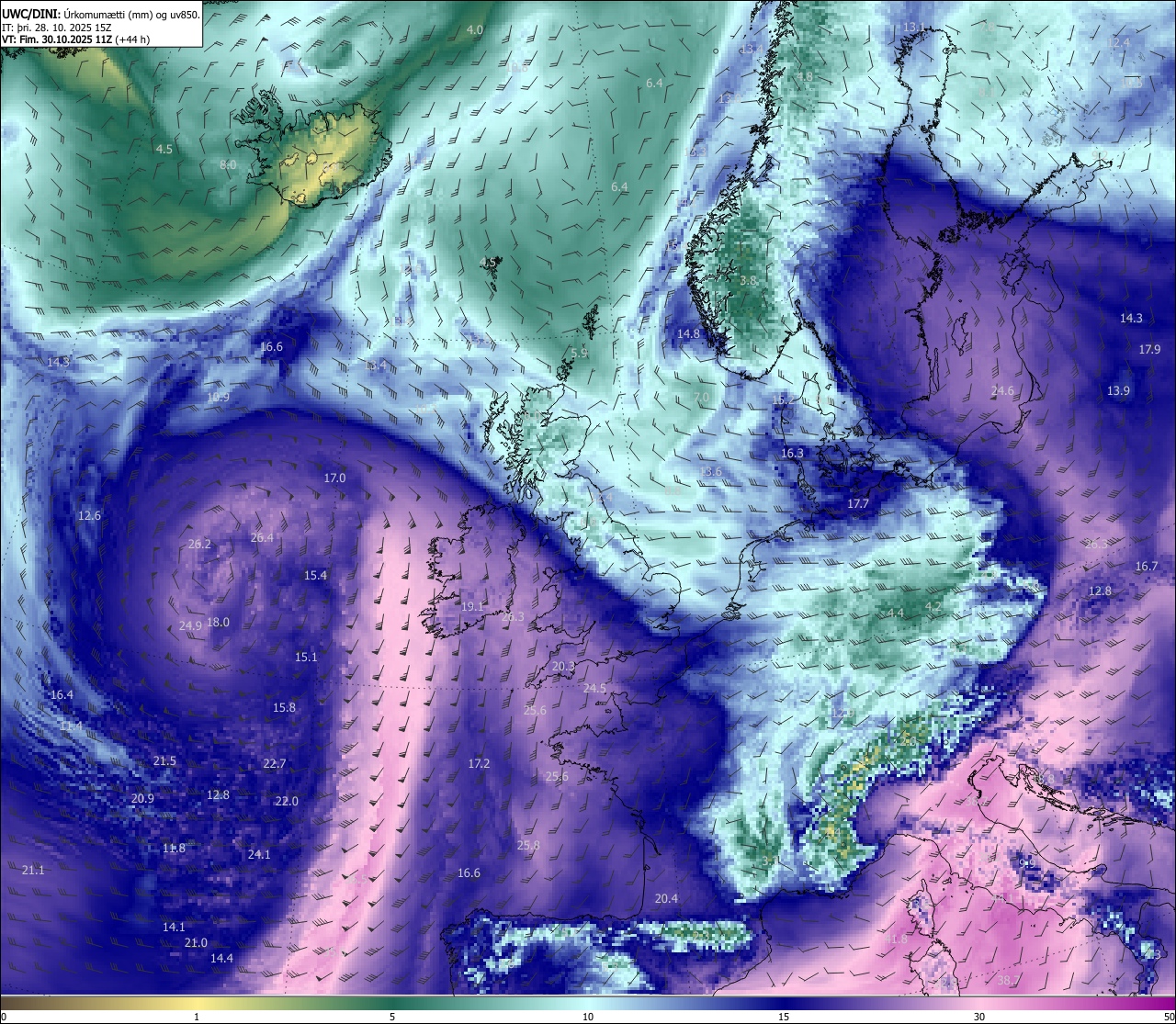This screenshot has height=1024, width=1176.
Task: Click the 21.0 value label
Action: [x=196, y=943]
